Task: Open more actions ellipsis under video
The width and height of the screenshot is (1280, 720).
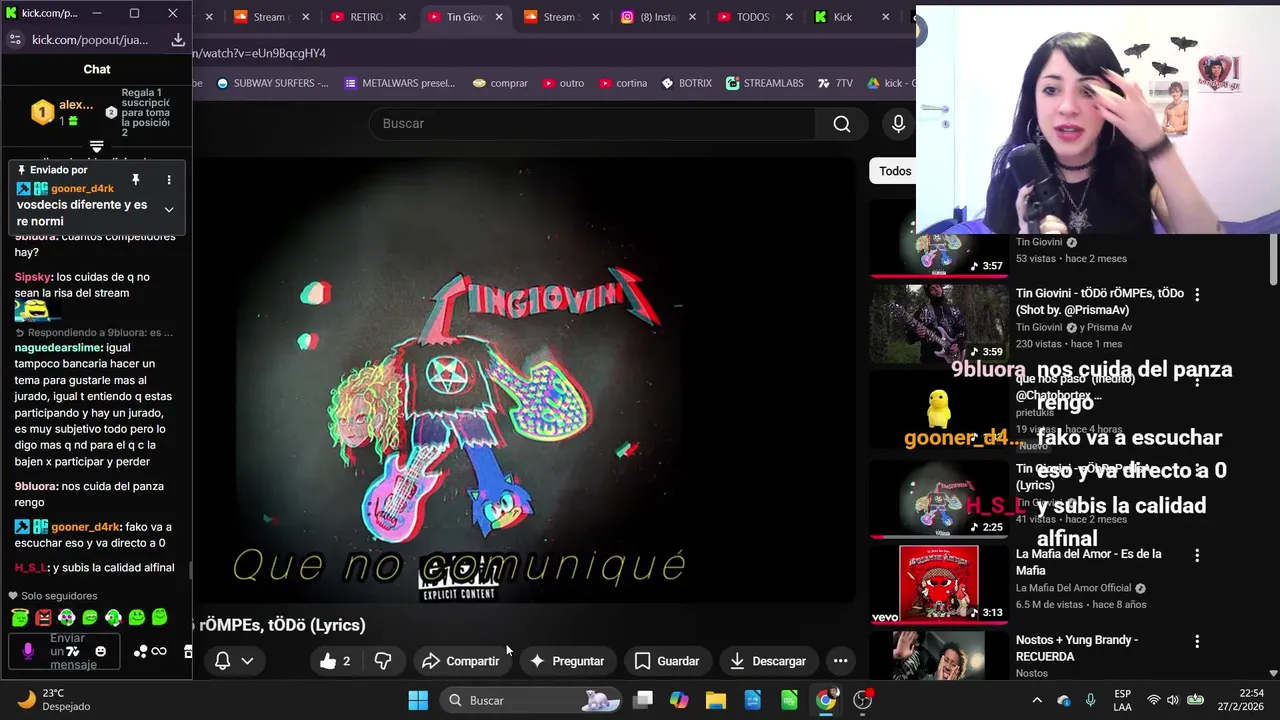Action: point(840,661)
